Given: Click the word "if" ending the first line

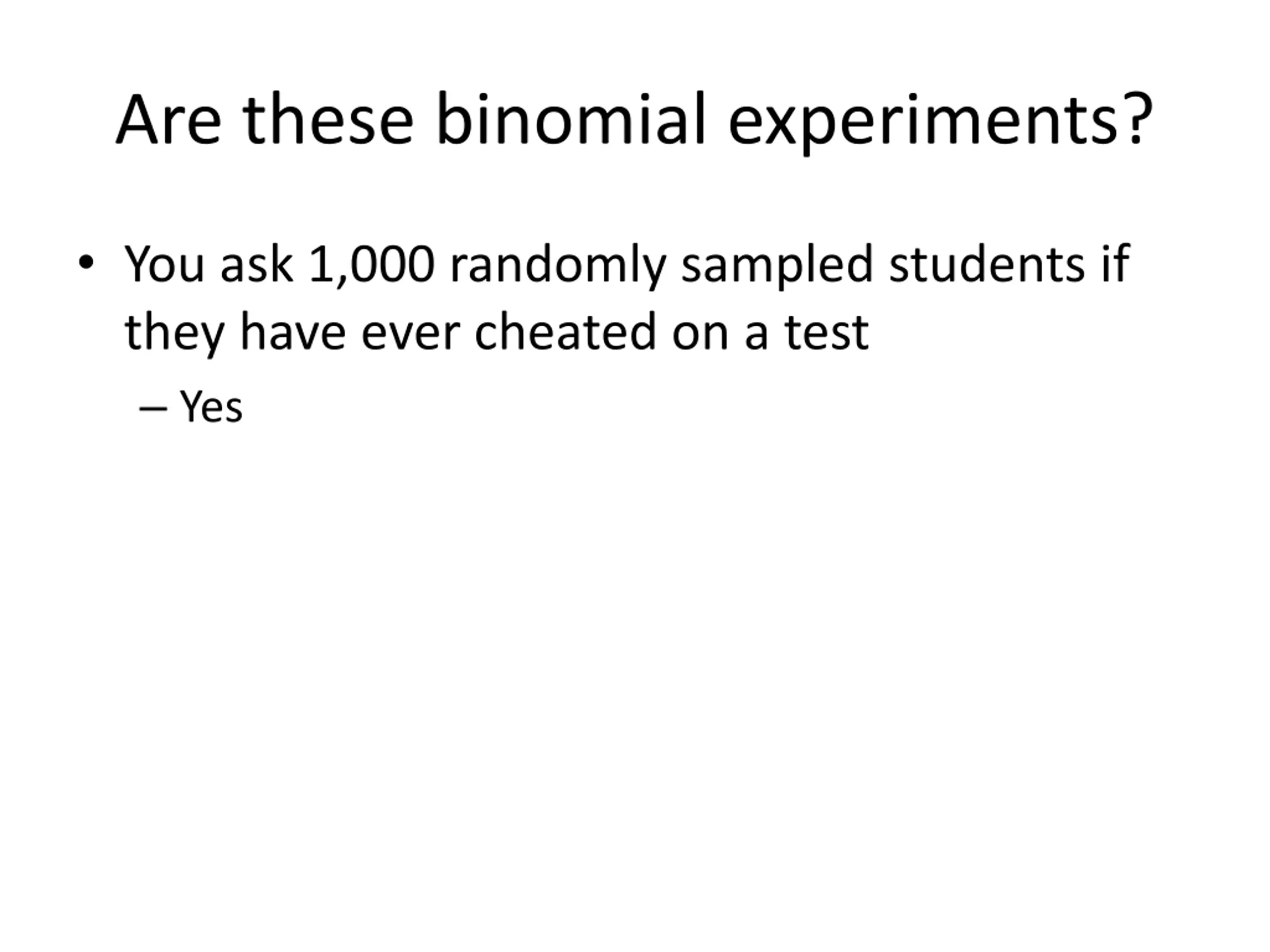Looking at the screenshot, I should point(1116,263).
